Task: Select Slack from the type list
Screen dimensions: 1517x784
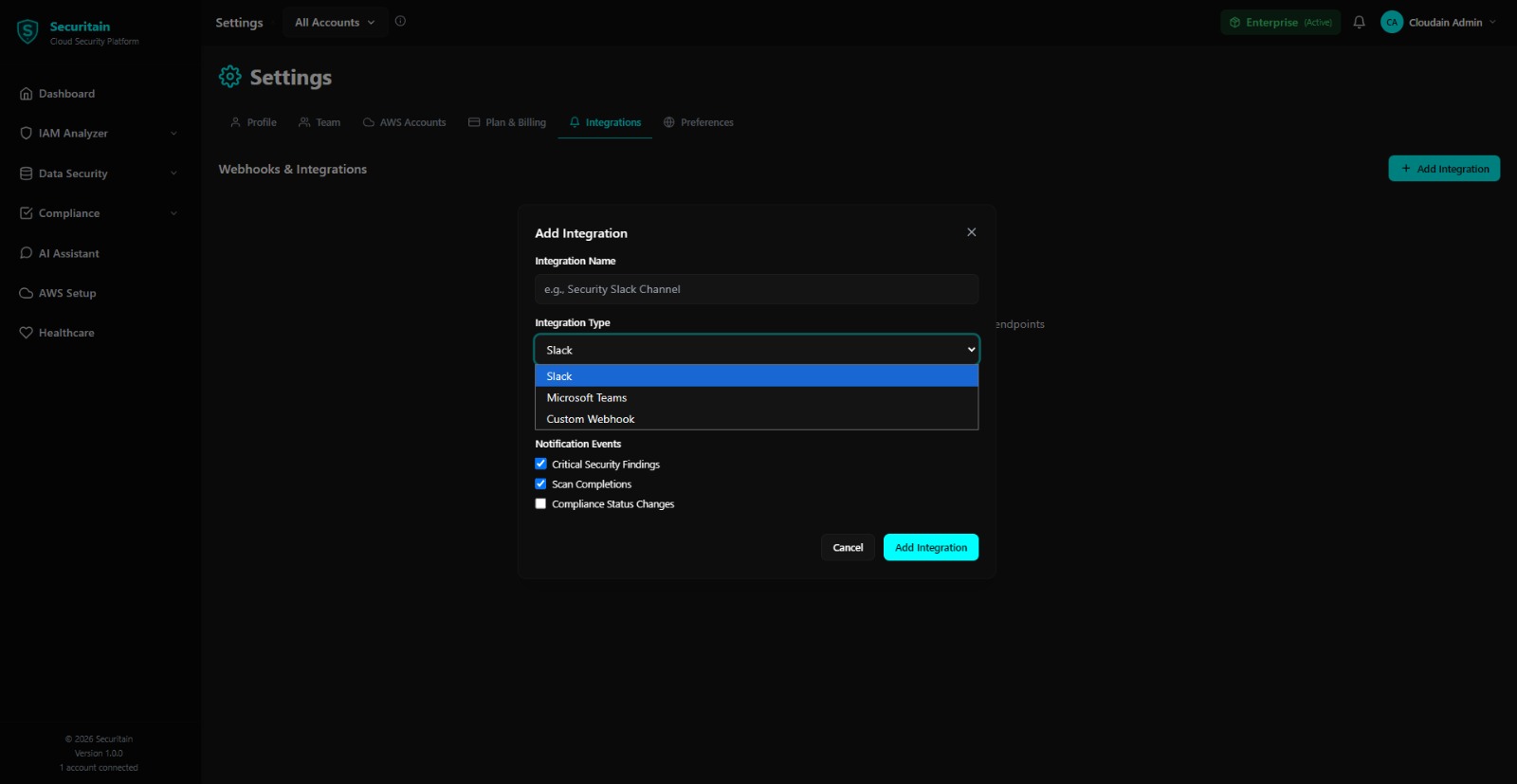Action: tap(757, 376)
